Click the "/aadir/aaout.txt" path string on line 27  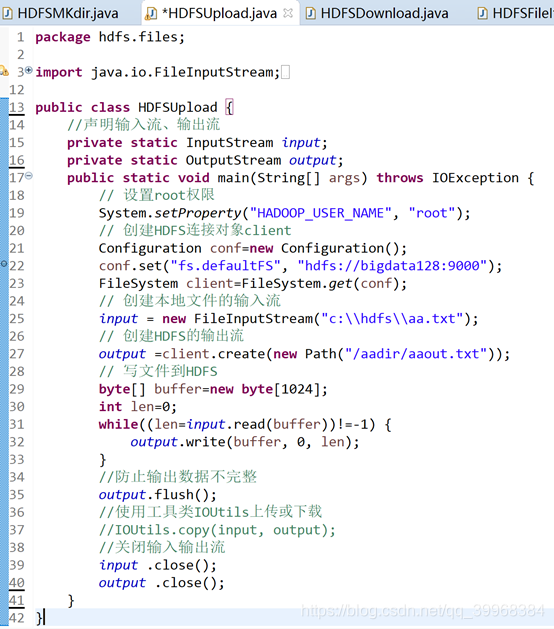tap(416, 354)
